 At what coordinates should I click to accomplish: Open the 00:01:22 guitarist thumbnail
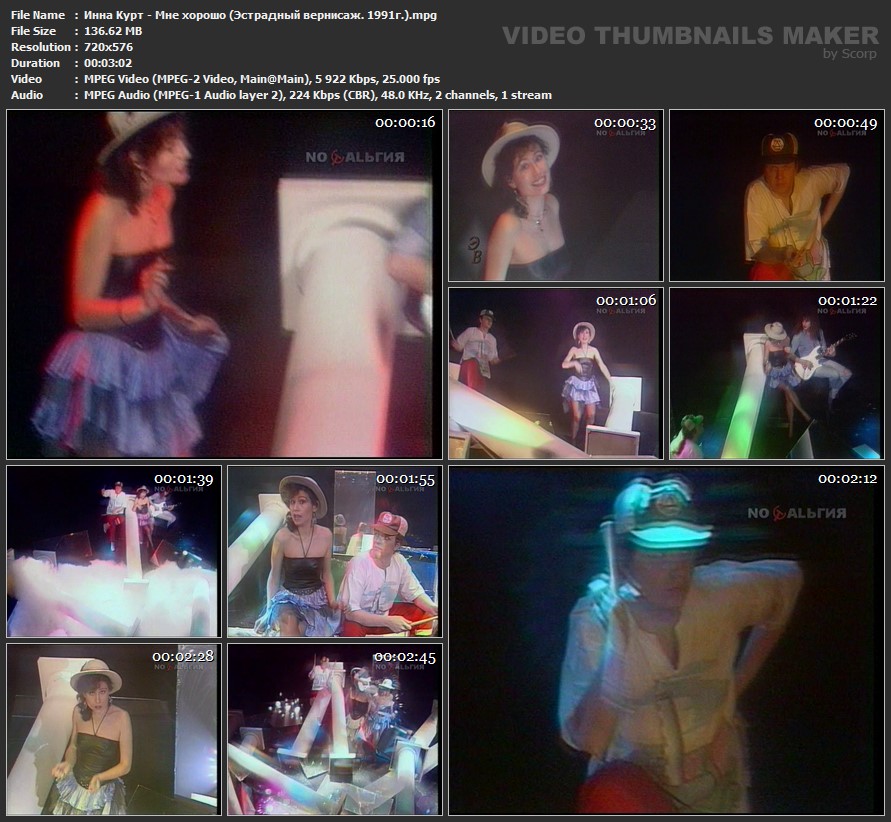pos(776,373)
